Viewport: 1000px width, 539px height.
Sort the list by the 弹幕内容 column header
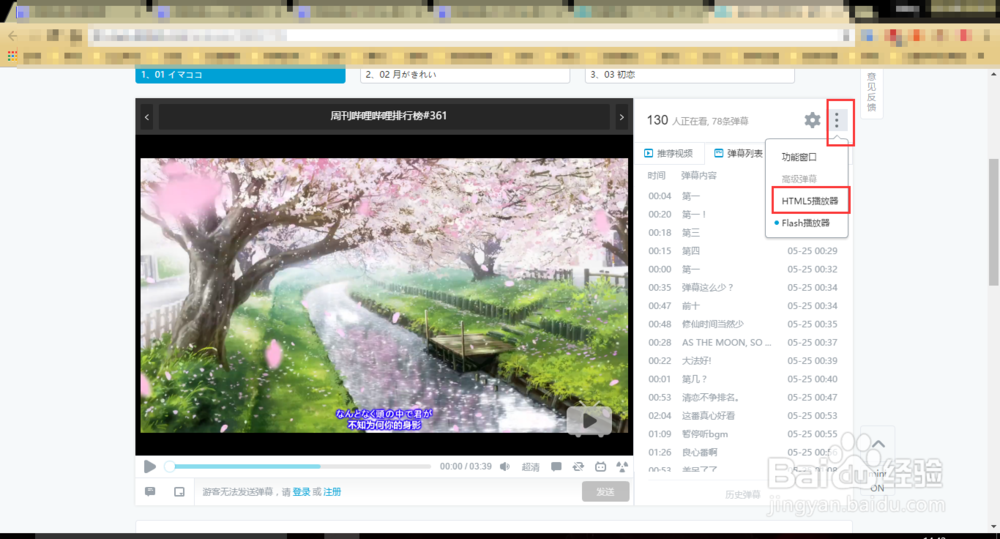pos(699,175)
